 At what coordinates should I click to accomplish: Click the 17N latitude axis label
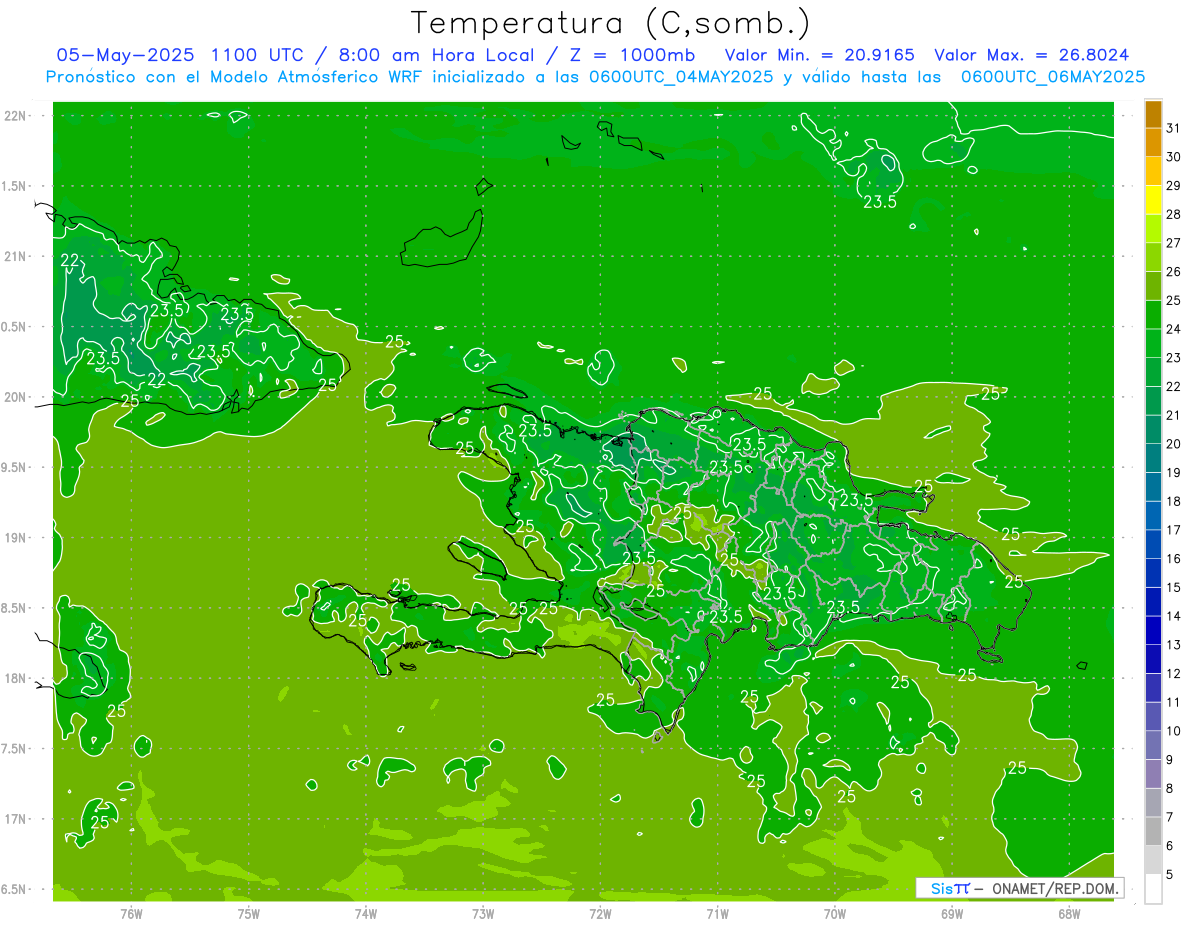16,819
